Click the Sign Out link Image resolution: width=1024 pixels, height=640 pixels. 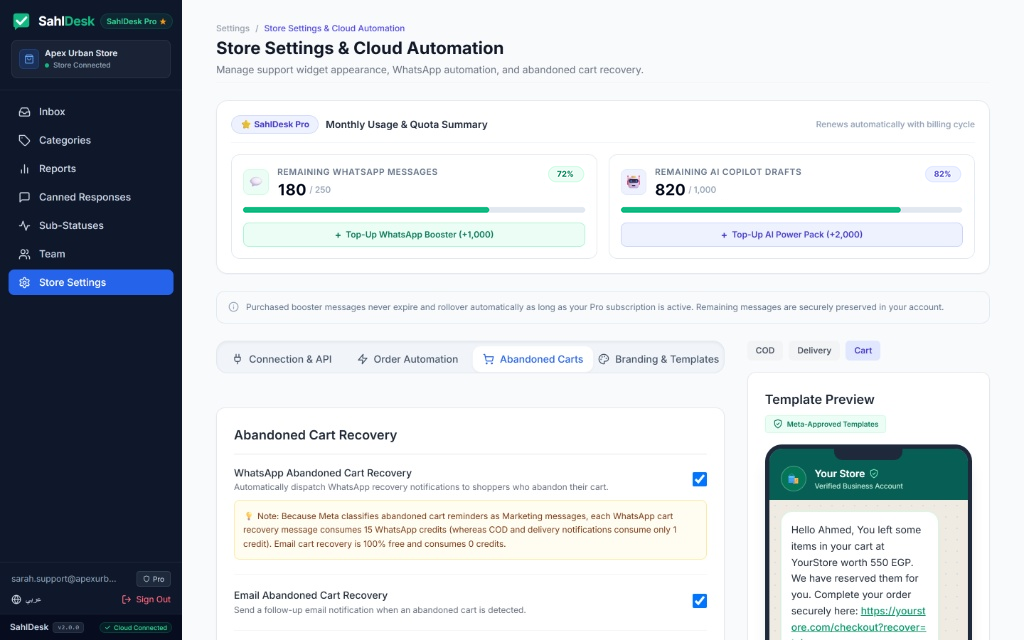pyautogui.click(x=146, y=599)
